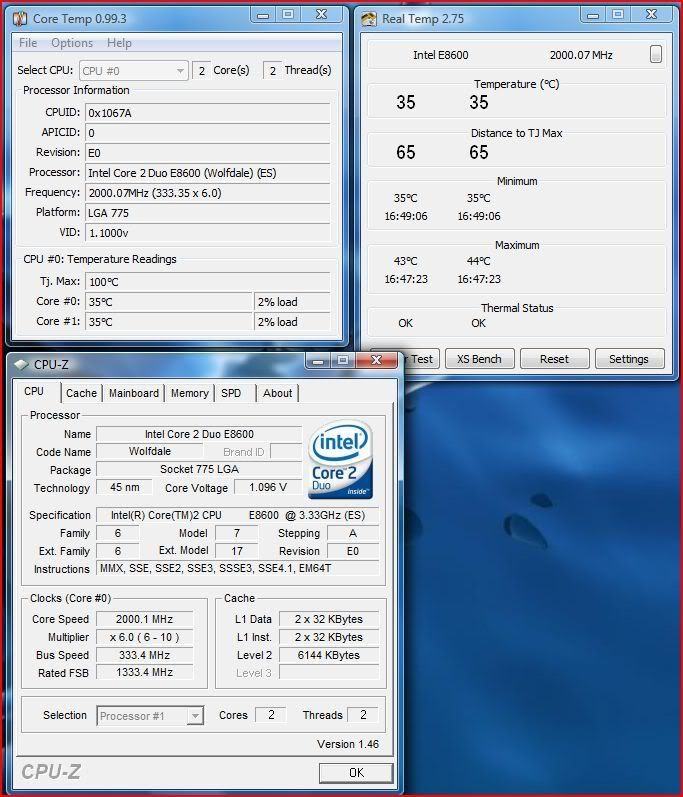Click Intel E8600 label in Real Temp
Screen dimensions: 683x797
pos(441,55)
